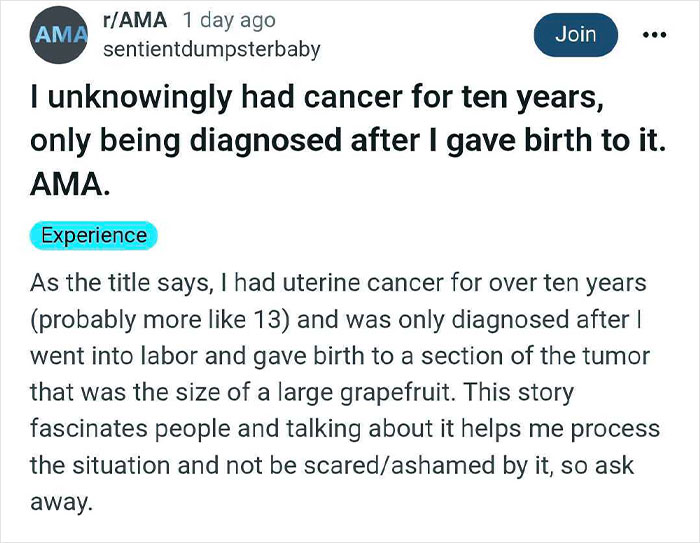Join the r/AMA community

click(575, 34)
